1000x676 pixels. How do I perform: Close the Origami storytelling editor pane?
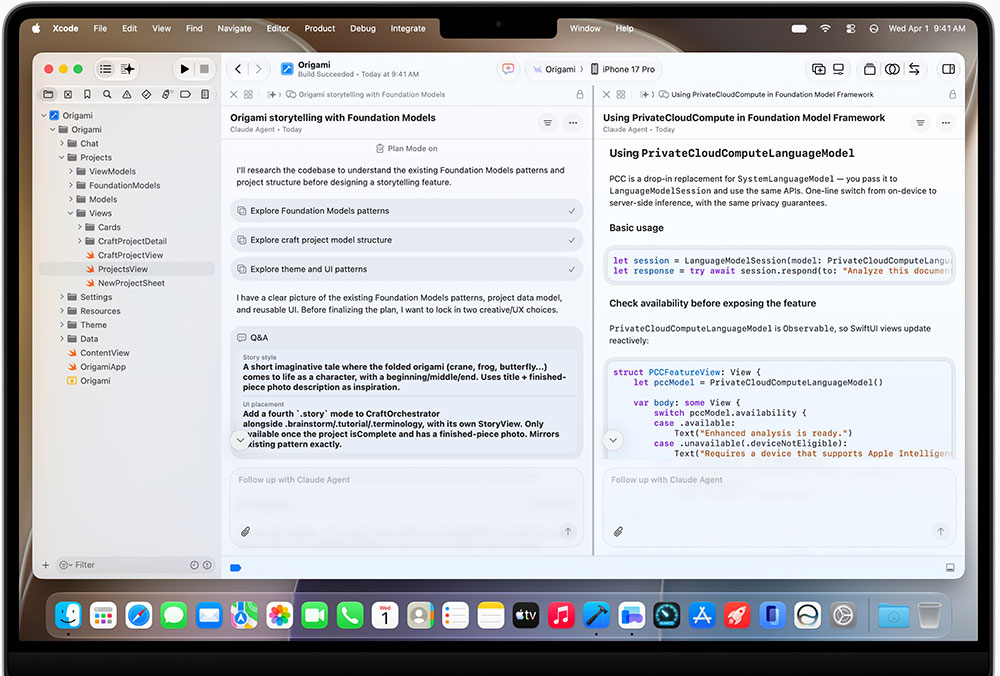pyautogui.click(x=233, y=94)
